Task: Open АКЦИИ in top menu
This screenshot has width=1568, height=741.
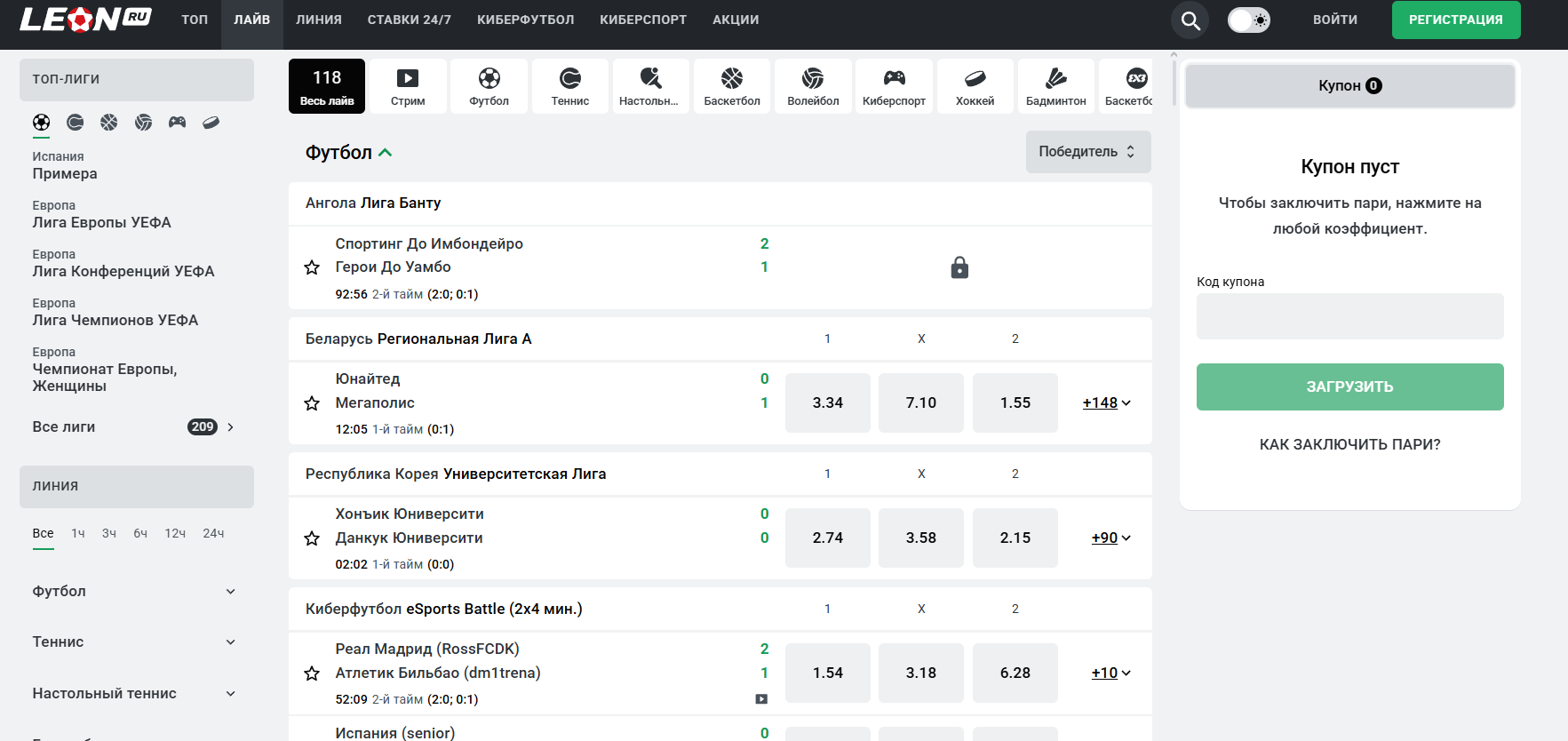Action: point(736,20)
